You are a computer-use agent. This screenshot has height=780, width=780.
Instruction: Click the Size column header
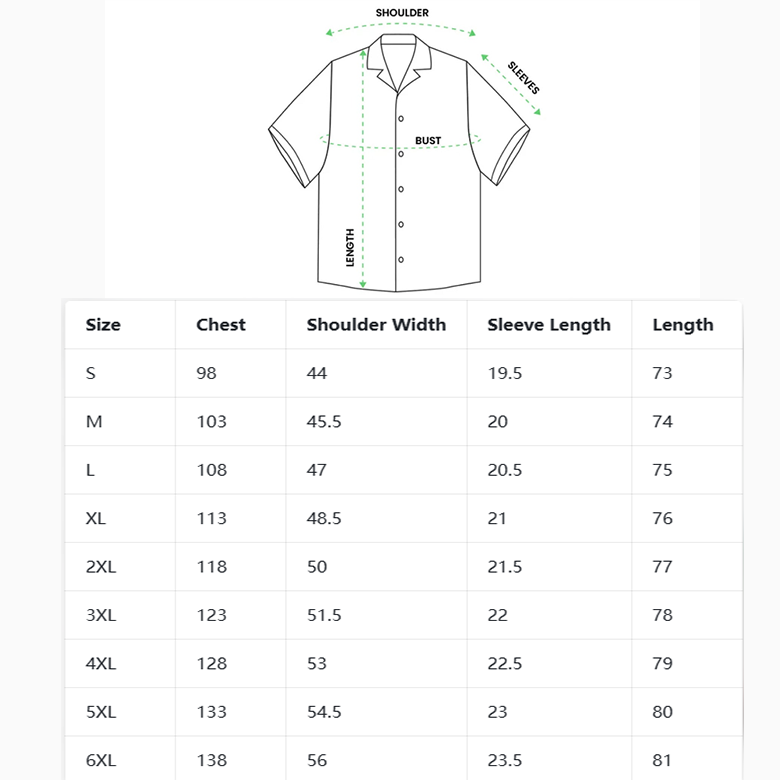click(103, 325)
